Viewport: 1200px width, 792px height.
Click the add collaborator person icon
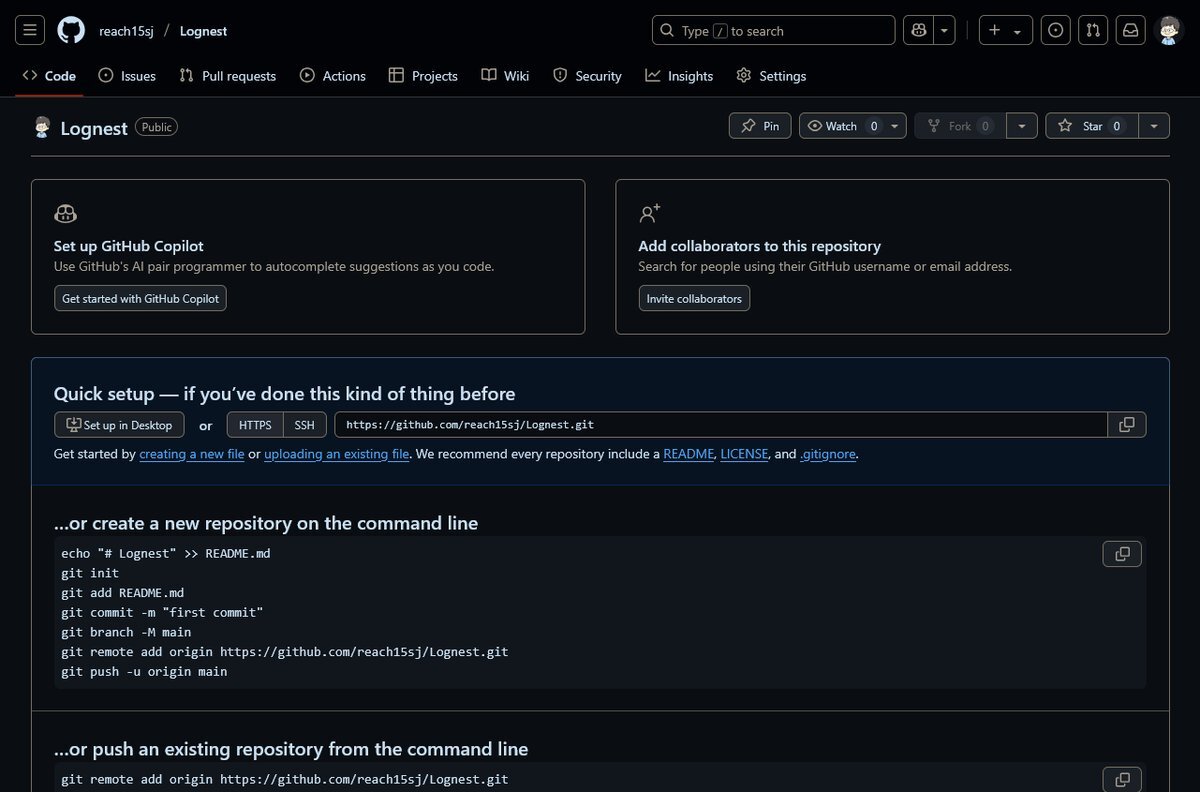coord(650,213)
